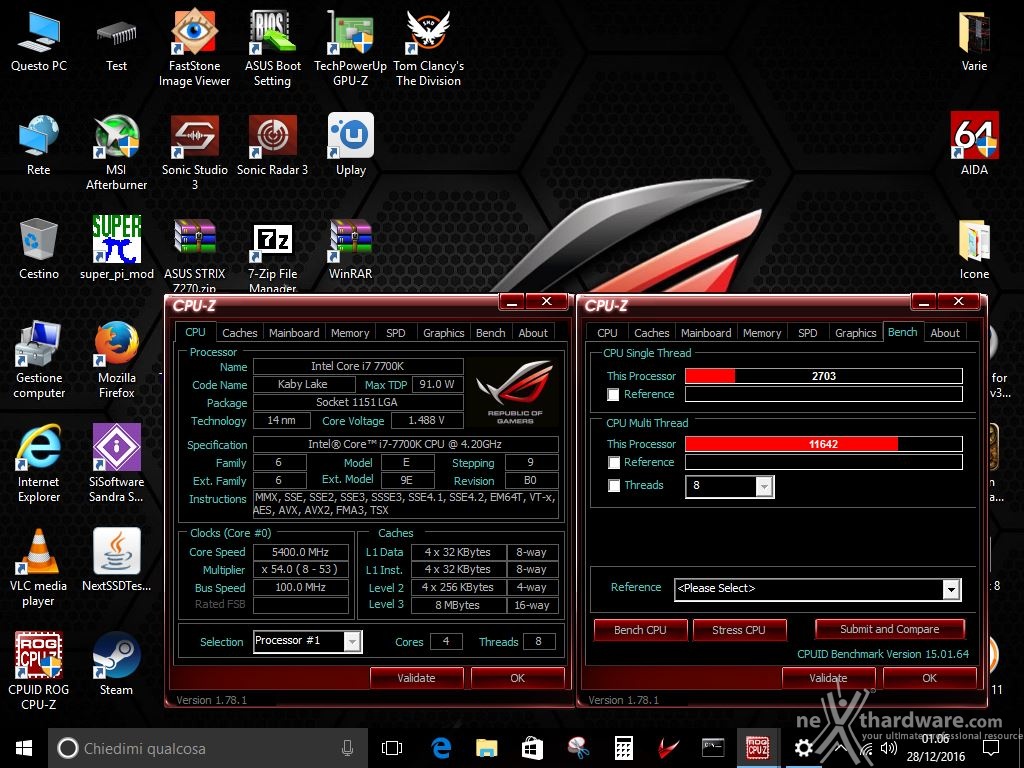Open the Questo PC desktop icon
The height and width of the screenshot is (768, 1024).
click(x=39, y=40)
